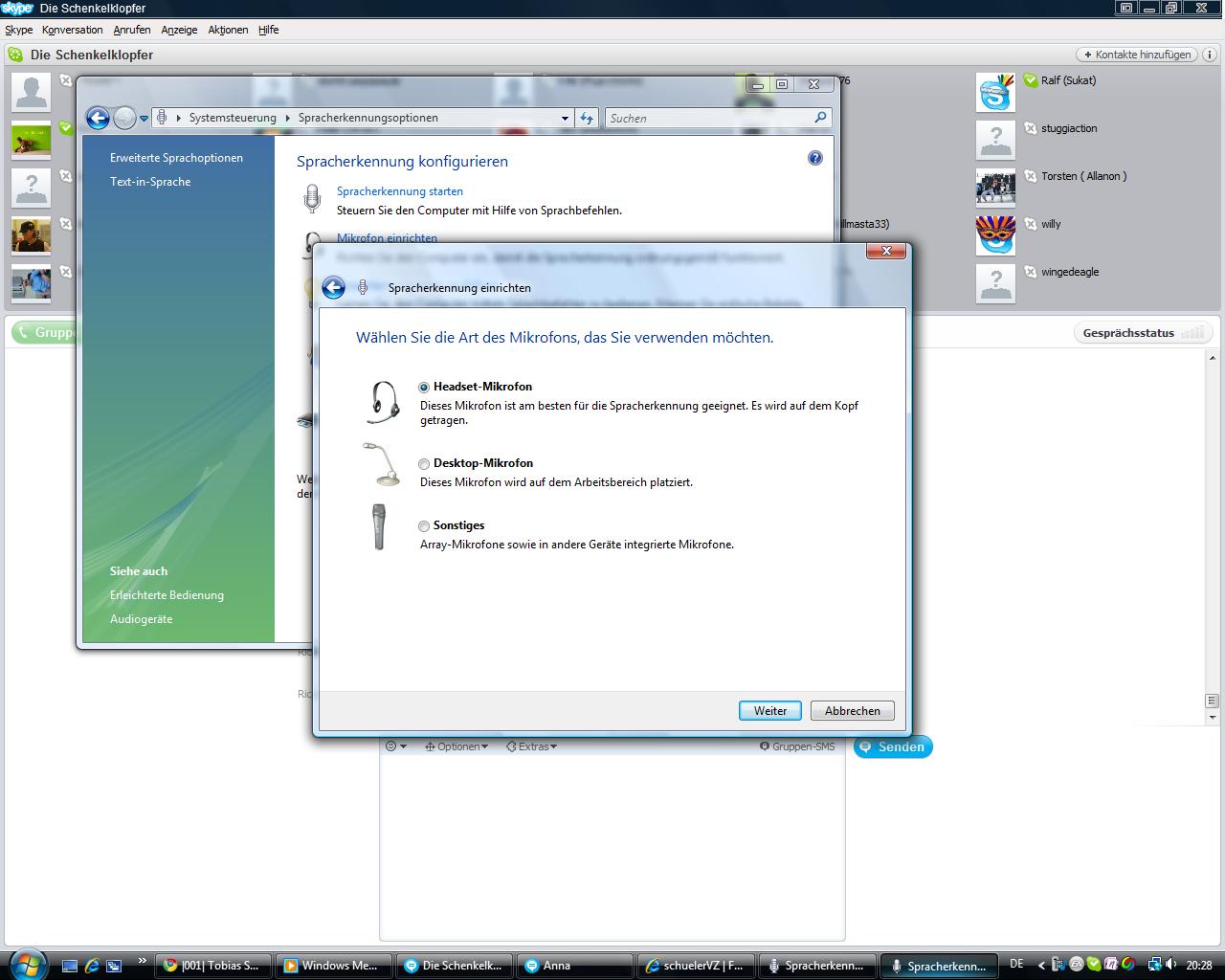This screenshot has width=1225, height=980.
Task: Switch to Anna Skype chat taskbar item
Action: coord(574,966)
